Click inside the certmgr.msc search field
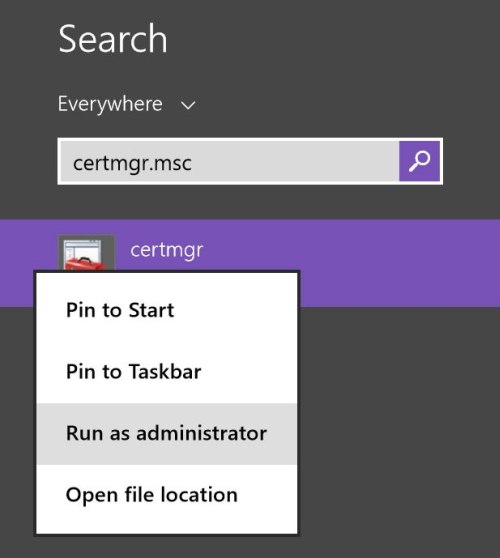 (230, 162)
